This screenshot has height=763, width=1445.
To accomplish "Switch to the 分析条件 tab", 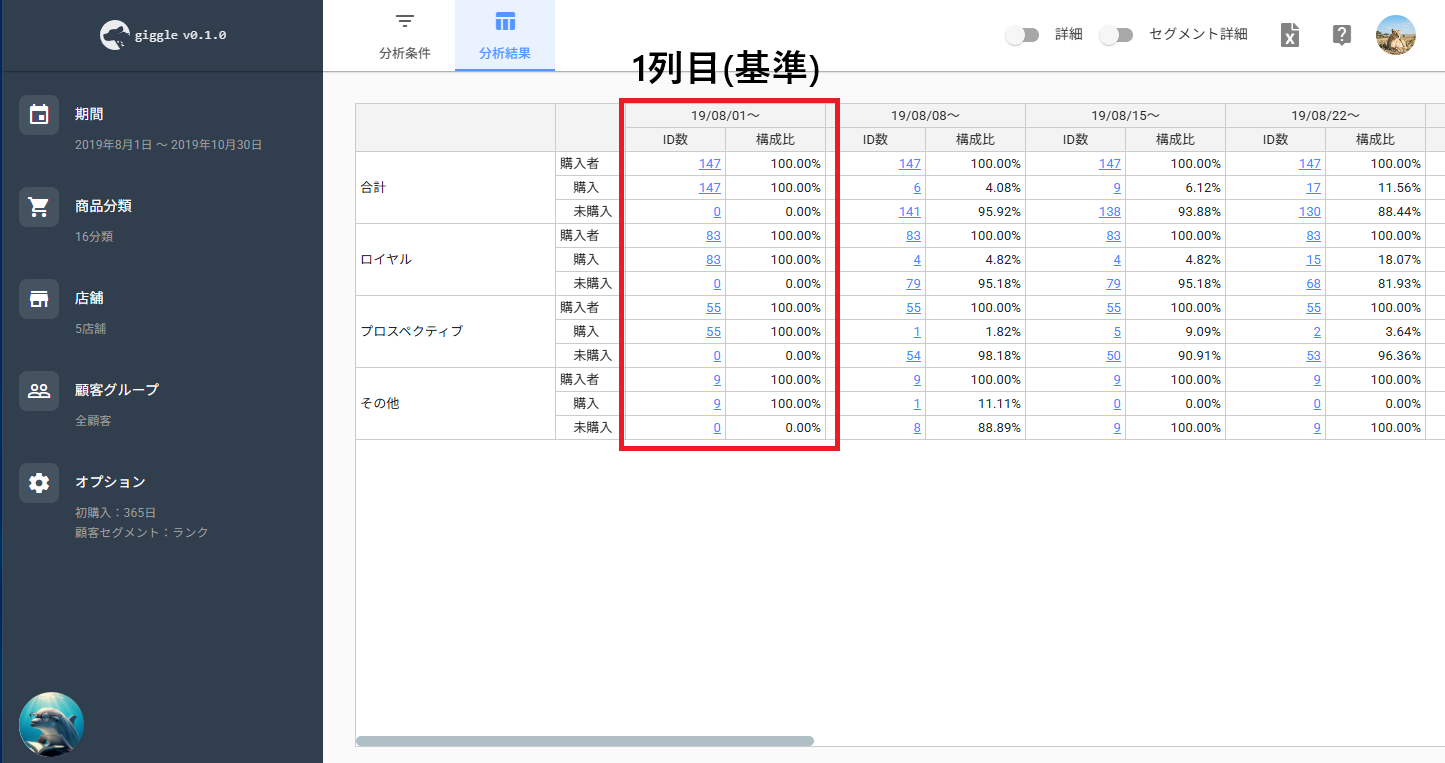I will [x=405, y=36].
